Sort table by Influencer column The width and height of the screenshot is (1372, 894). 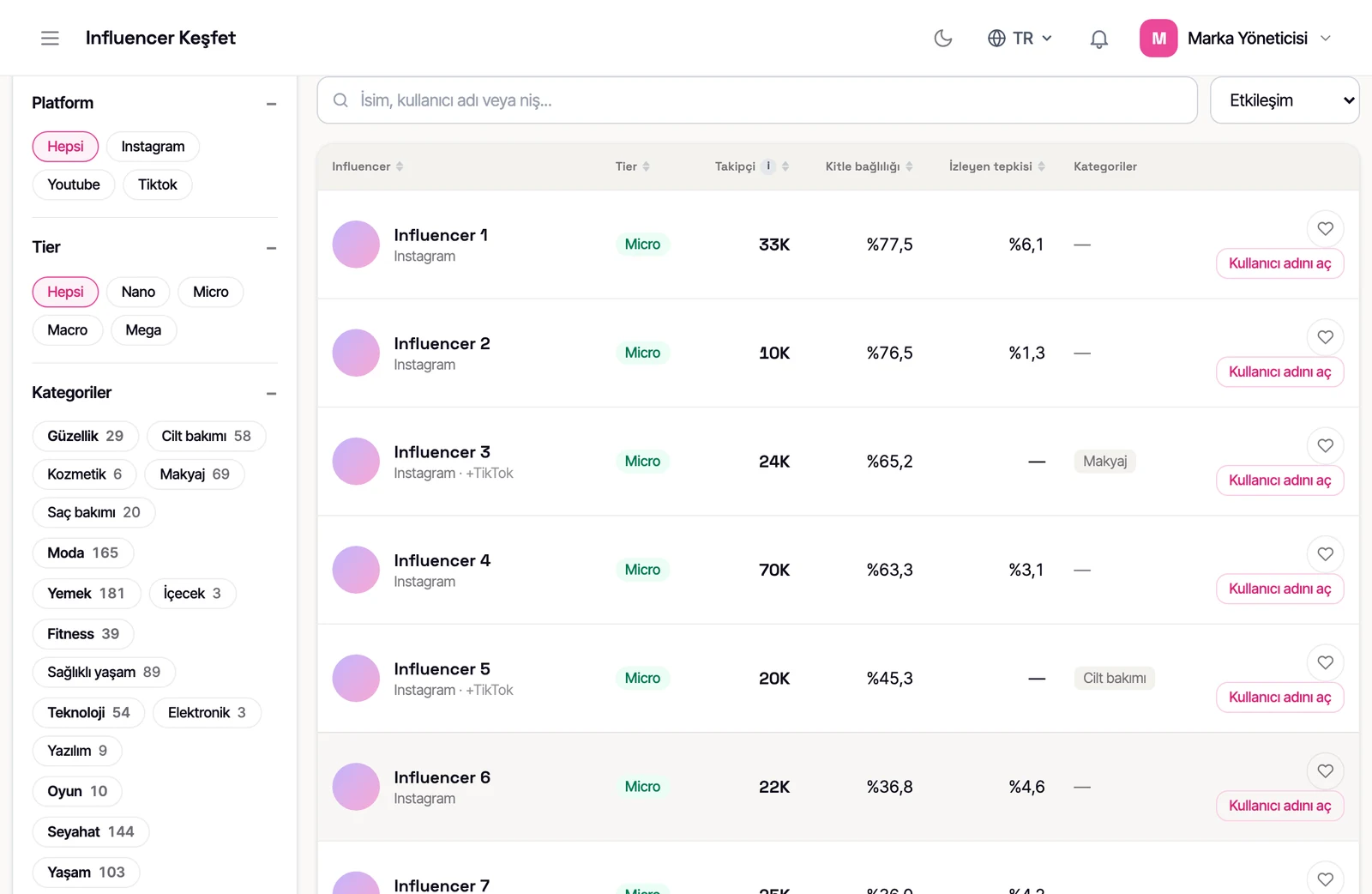pyautogui.click(x=367, y=166)
